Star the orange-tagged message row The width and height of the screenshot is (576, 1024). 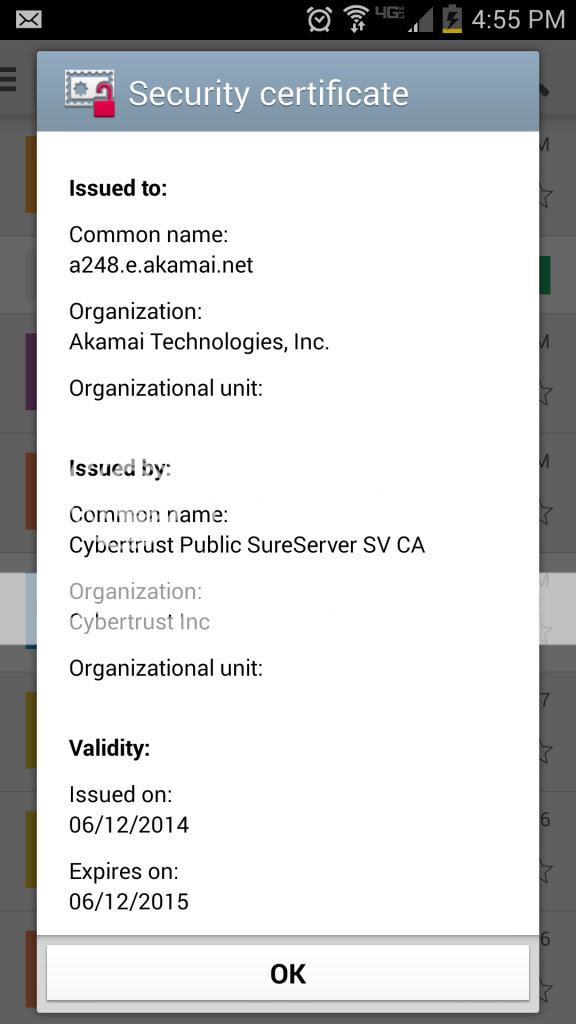(545, 195)
